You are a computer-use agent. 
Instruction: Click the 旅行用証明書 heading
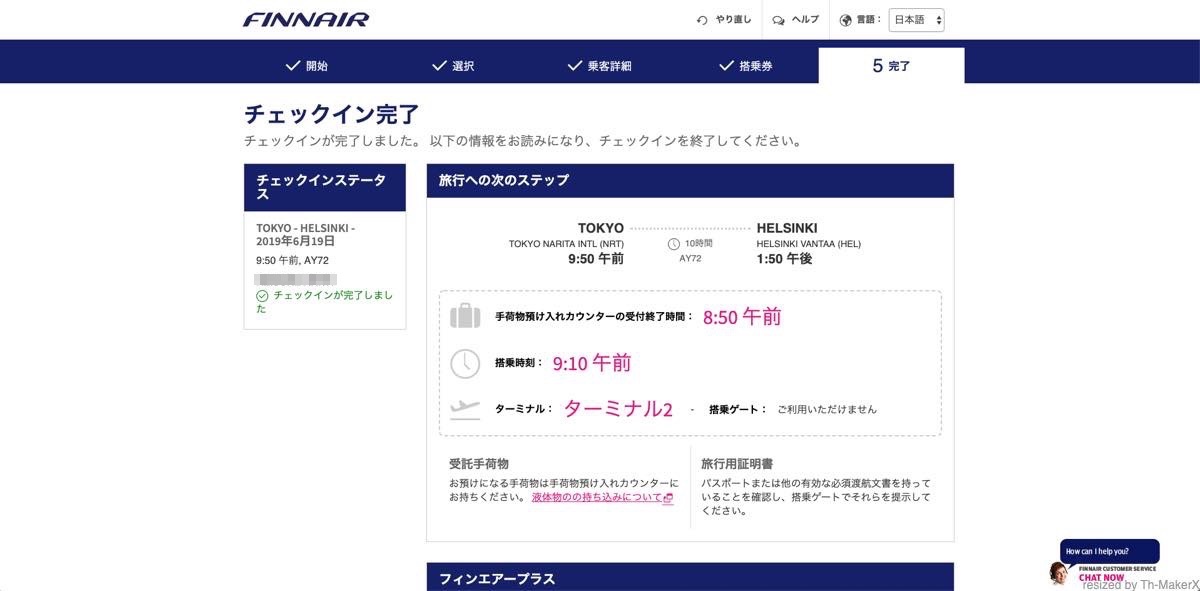pyautogui.click(x=737, y=464)
